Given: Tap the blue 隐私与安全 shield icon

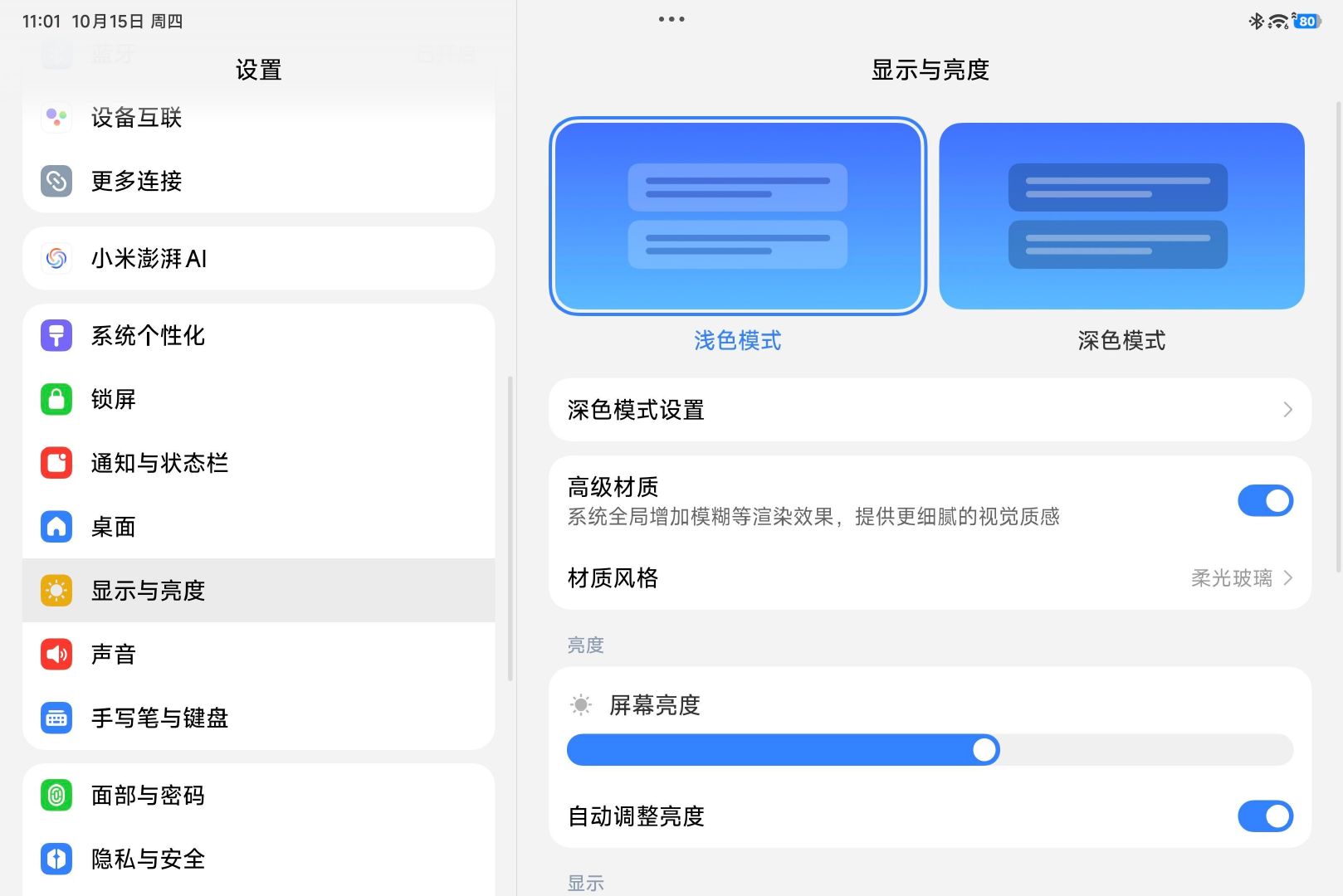Looking at the screenshot, I should 56,859.
